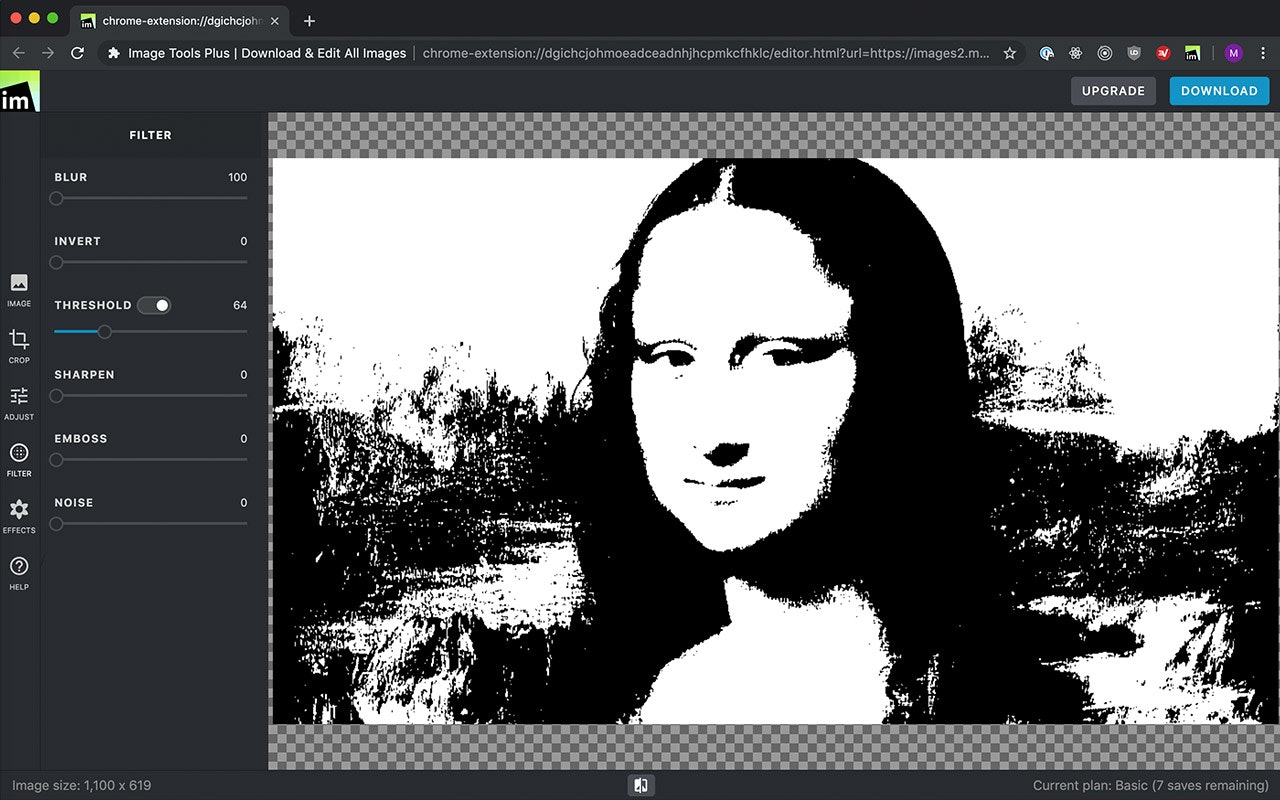Click the FILTER panel heading
Screen dimensions: 1280x800
pos(151,135)
